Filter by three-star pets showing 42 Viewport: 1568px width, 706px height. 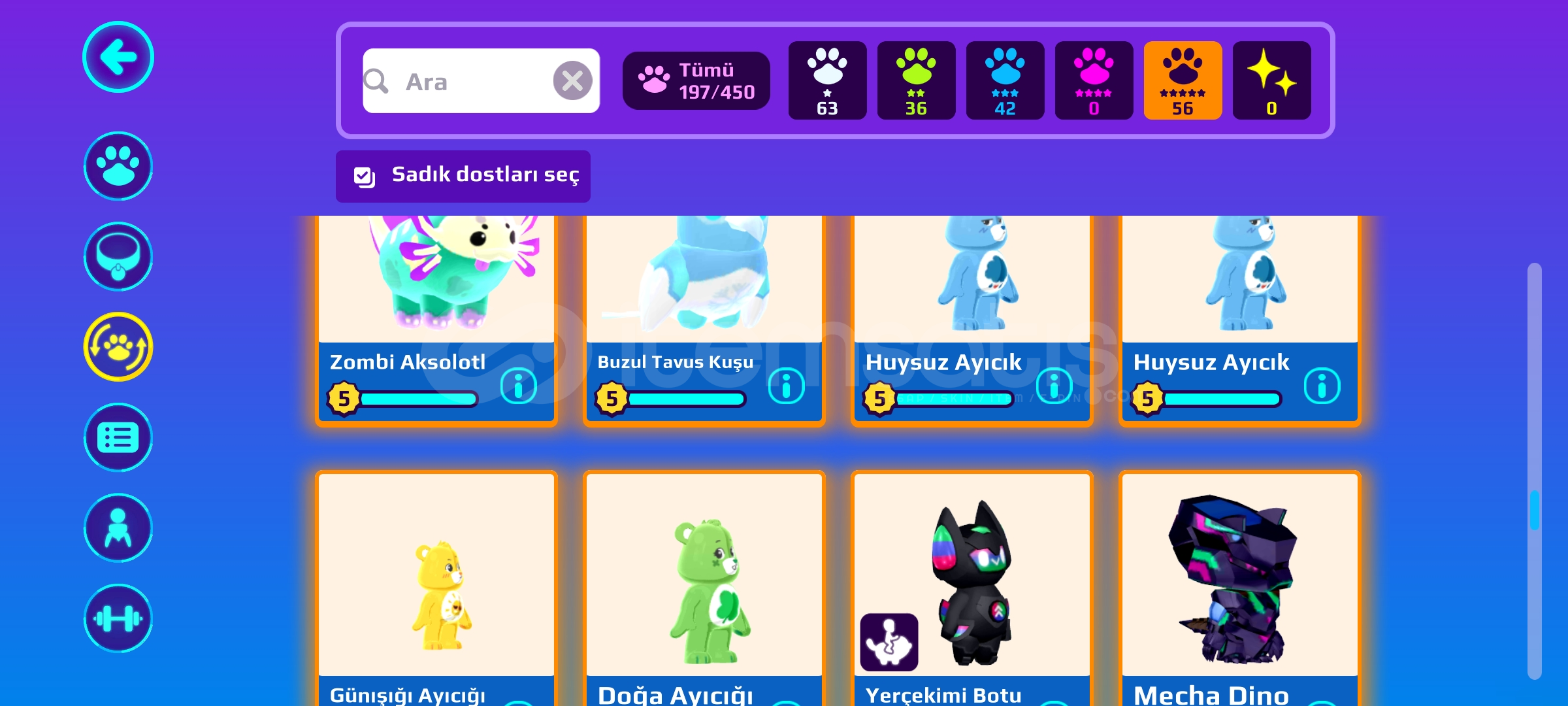tap(1005, 80)
